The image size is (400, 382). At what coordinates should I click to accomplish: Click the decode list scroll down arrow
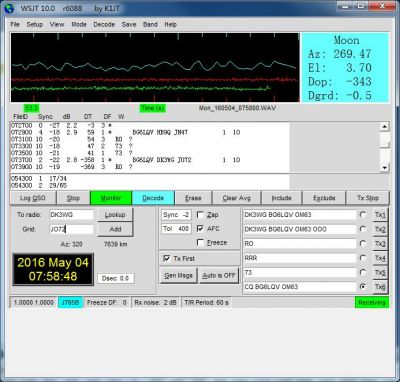tap(385, 168)
